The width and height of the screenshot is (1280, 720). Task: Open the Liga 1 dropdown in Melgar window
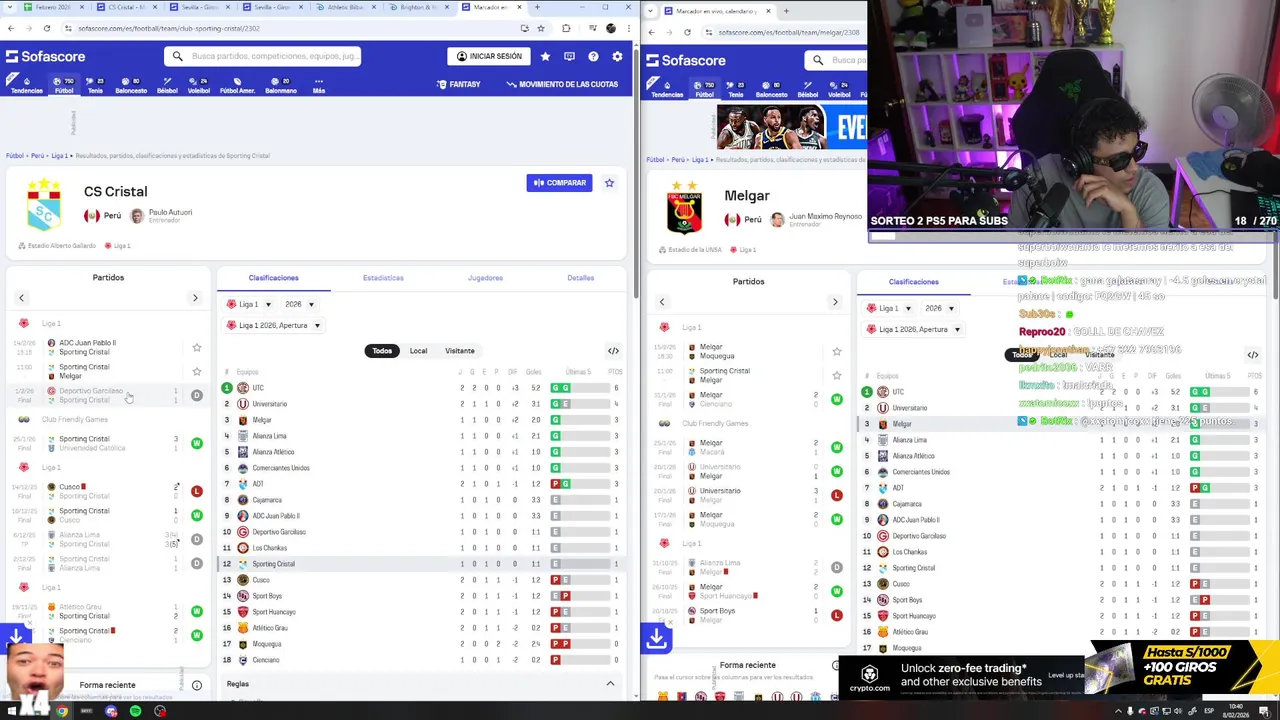[x=889, y=308]
